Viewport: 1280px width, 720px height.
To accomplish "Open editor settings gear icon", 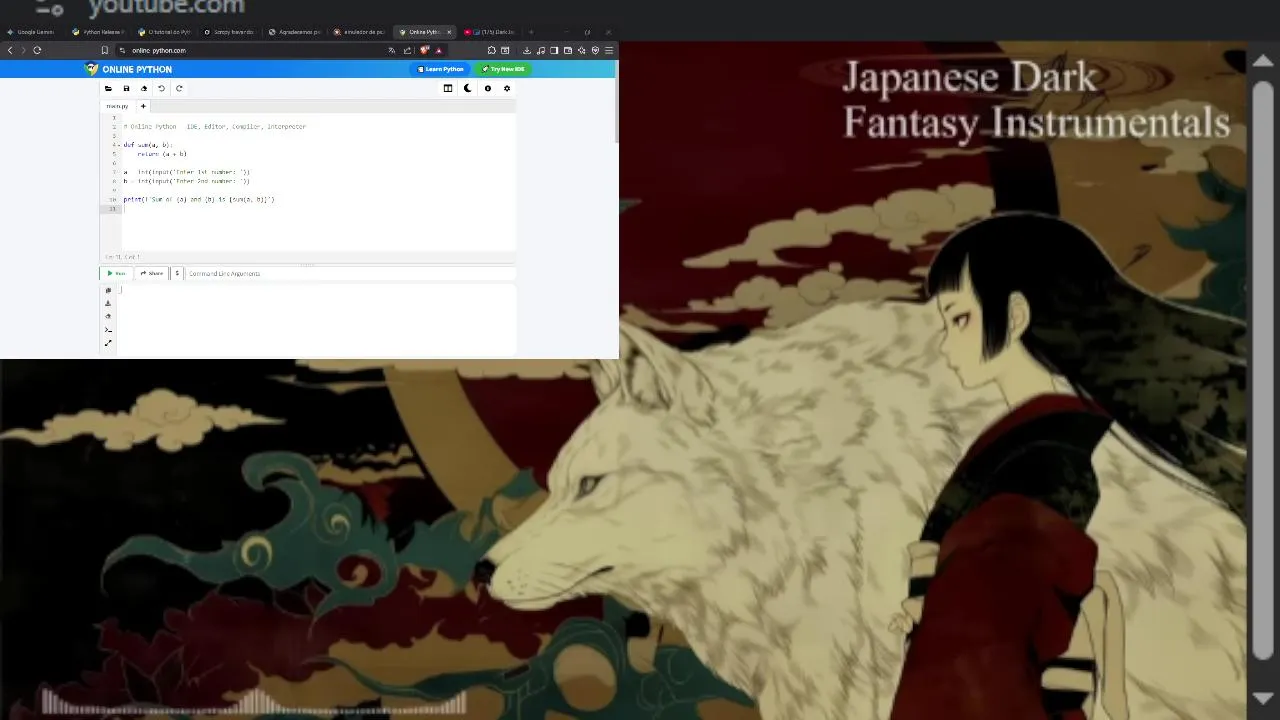I will pyautogui.click(x=507, y=88).
